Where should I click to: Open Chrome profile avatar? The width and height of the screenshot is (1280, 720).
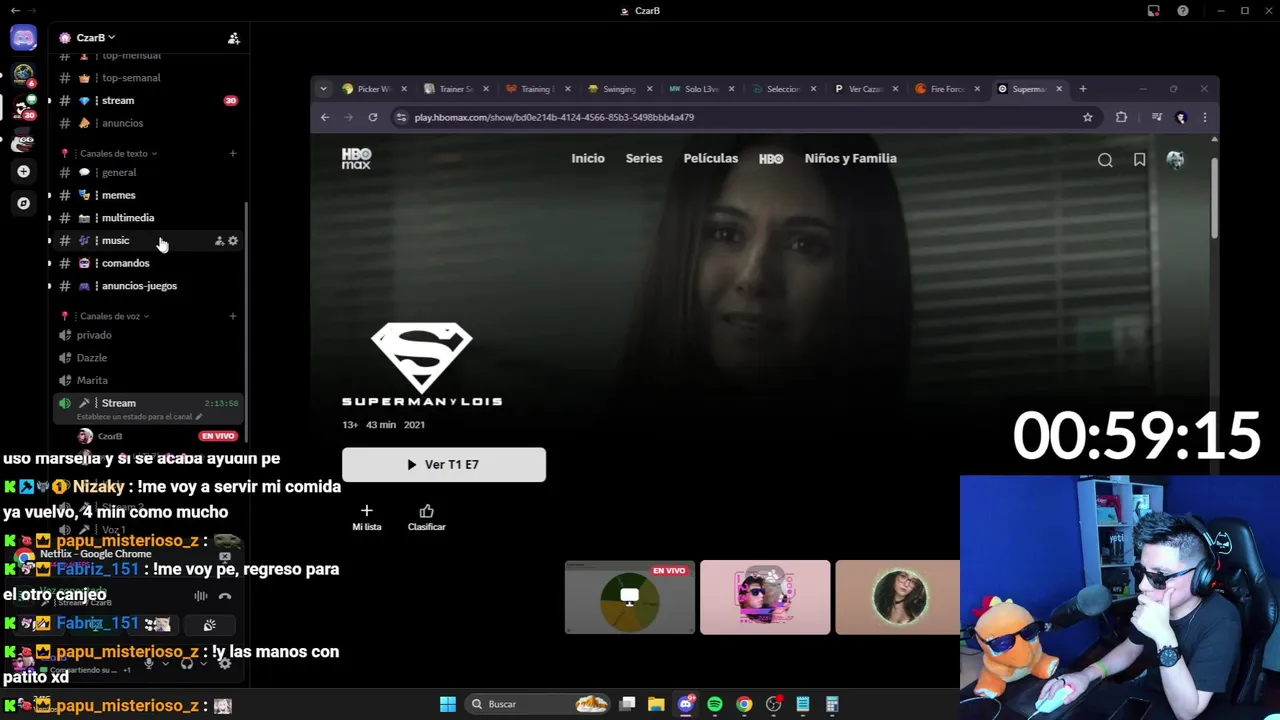click(1181, 117)
